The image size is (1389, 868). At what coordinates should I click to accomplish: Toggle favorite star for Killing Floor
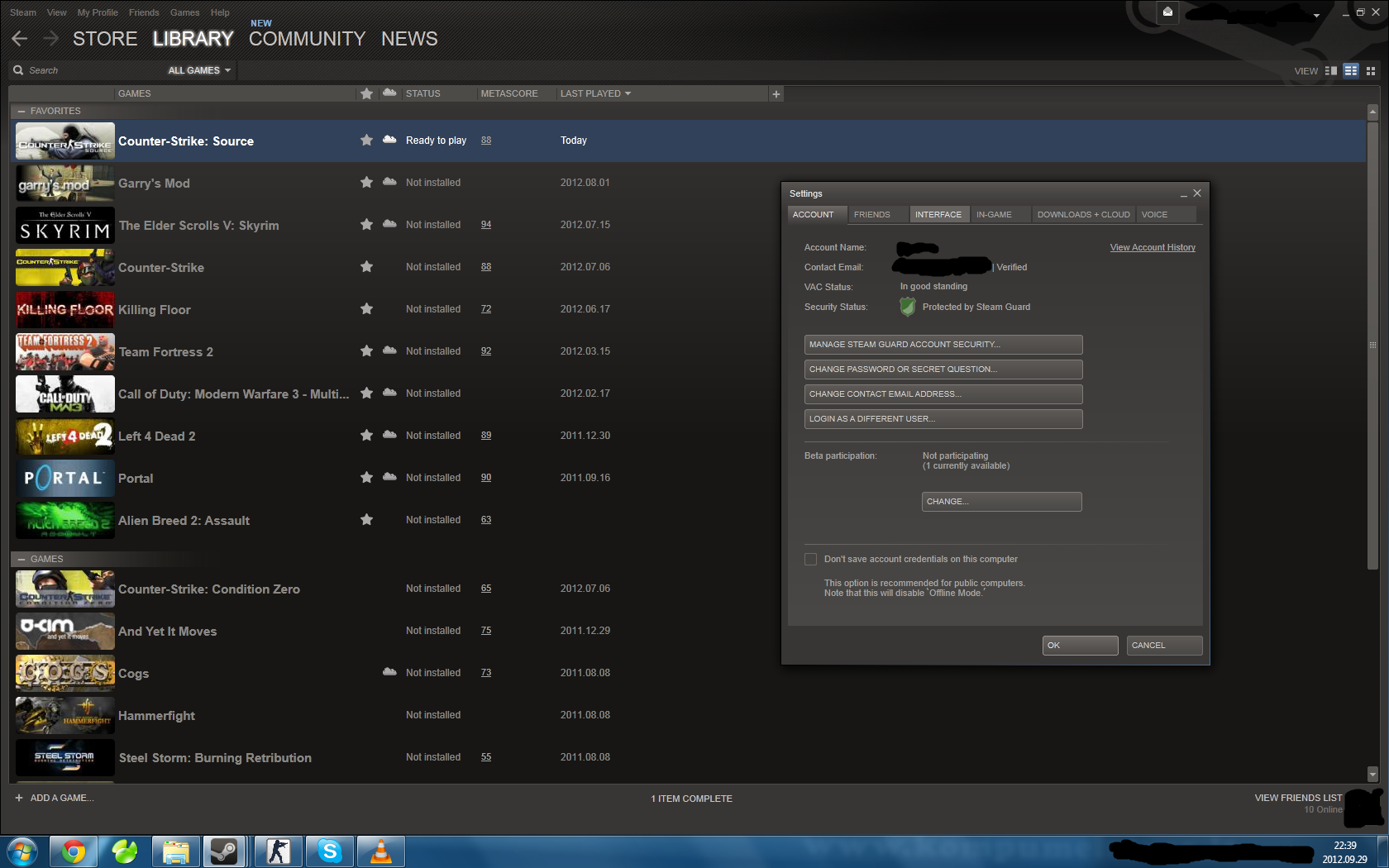[367, 309]
